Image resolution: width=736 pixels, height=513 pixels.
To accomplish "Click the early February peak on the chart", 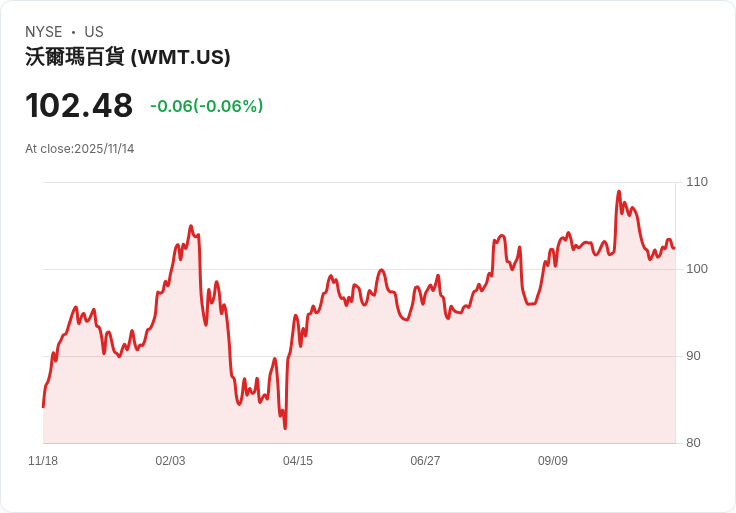I will 191,227.
